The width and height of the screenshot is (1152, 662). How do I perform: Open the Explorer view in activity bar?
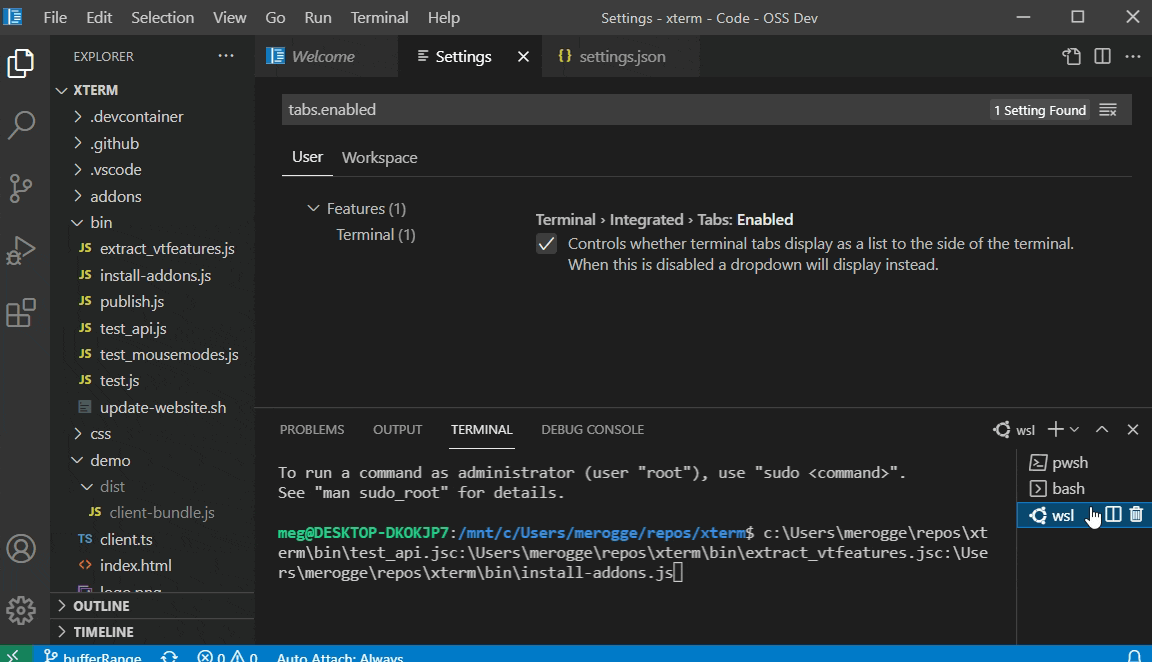click(x=21, y=63)
